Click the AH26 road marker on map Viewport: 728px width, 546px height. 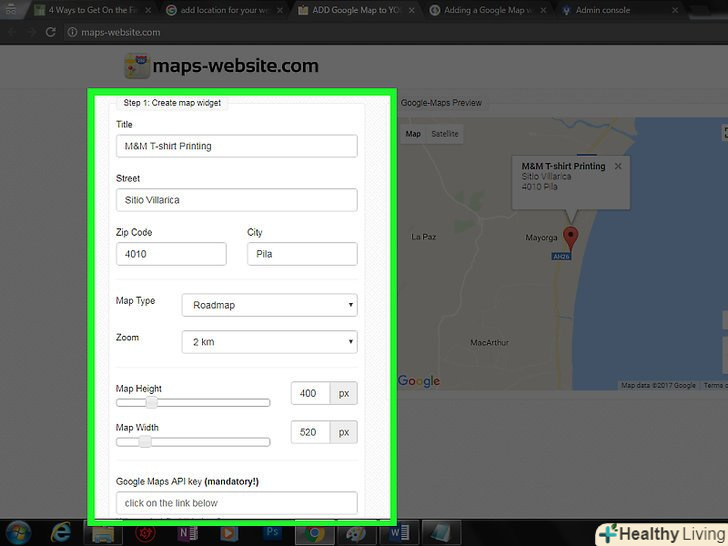561,256
